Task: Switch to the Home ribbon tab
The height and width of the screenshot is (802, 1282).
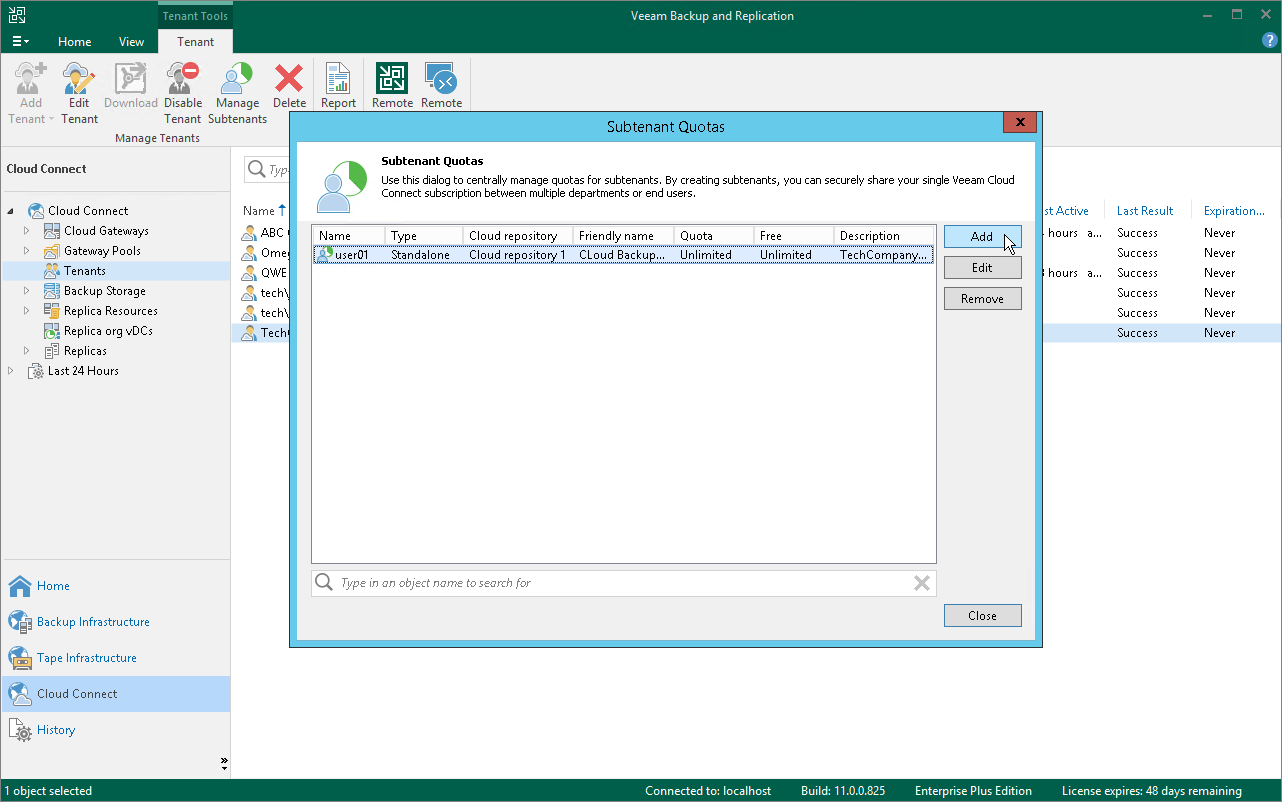Action: pos(75,42)
